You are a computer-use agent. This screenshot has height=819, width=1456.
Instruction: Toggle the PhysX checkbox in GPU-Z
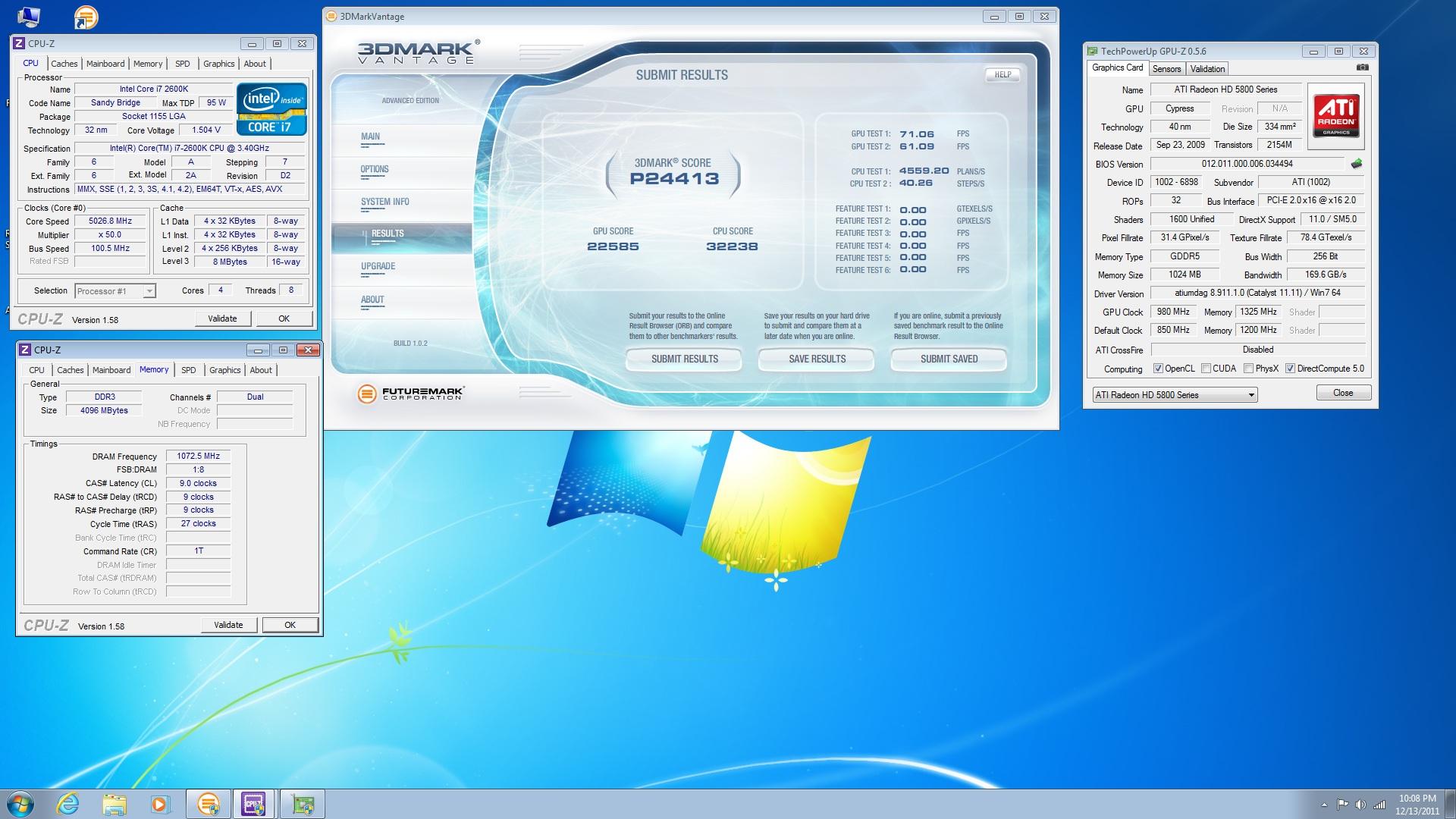(1248, 369)
